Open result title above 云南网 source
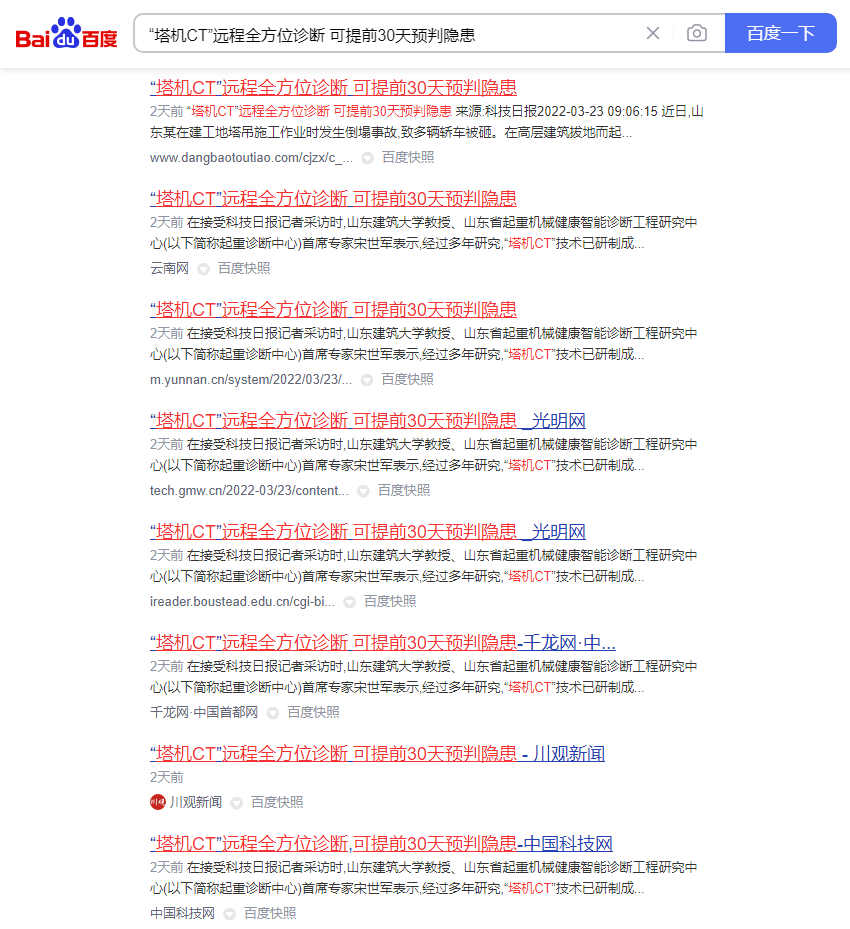 [x=333, y=198]
